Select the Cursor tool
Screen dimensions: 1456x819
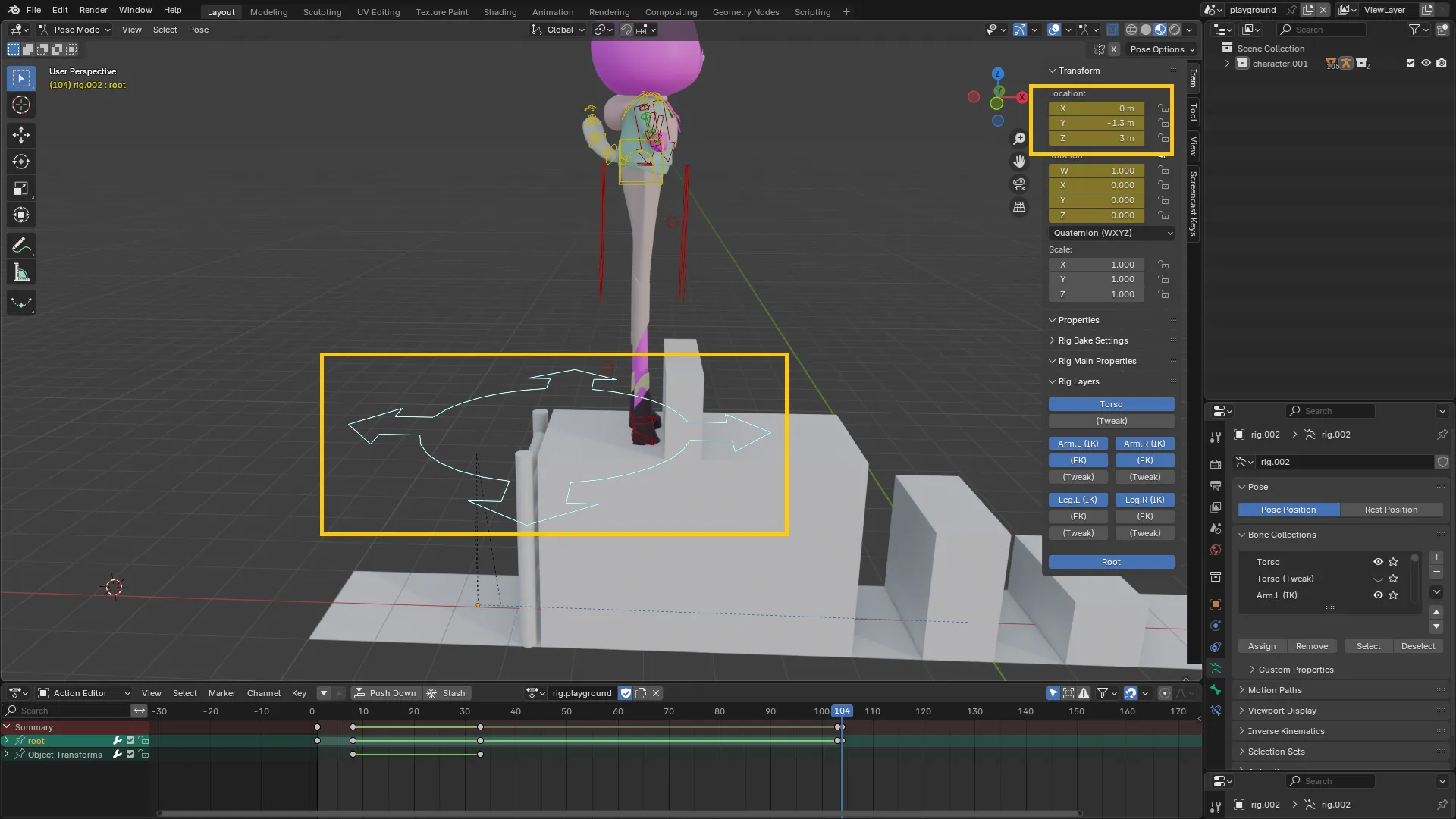point(21,105)
